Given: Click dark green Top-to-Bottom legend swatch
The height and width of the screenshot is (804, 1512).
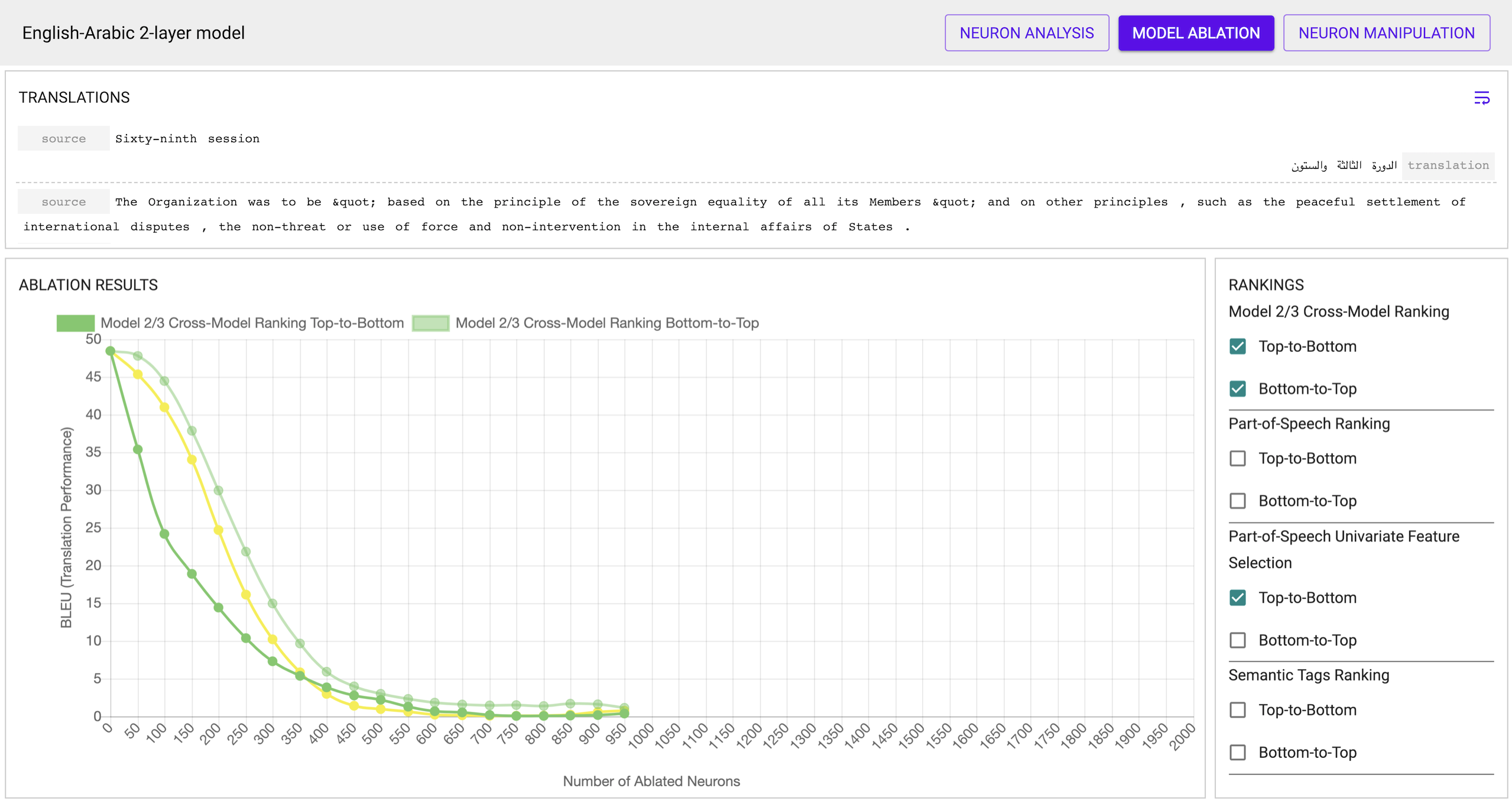Looking at the screenshot, I should pos(75,323).
